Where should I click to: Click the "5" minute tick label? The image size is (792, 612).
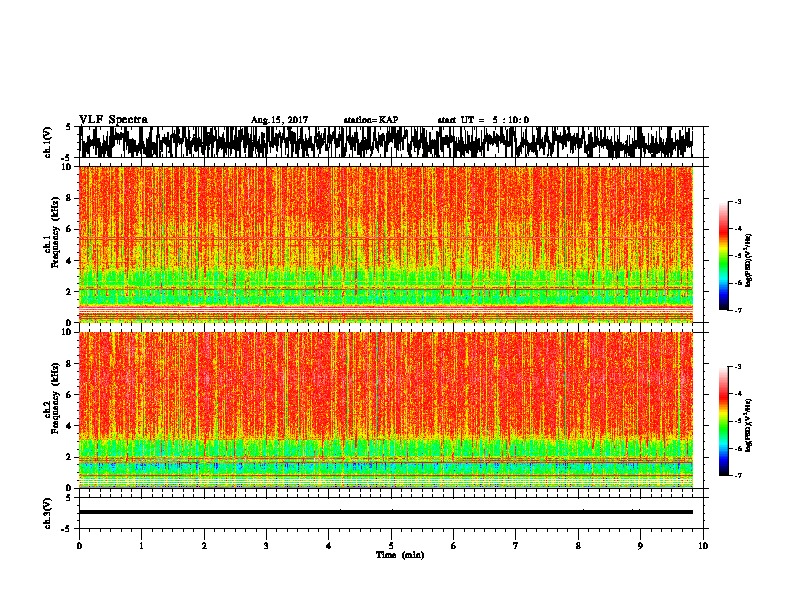tap(391, 546)
